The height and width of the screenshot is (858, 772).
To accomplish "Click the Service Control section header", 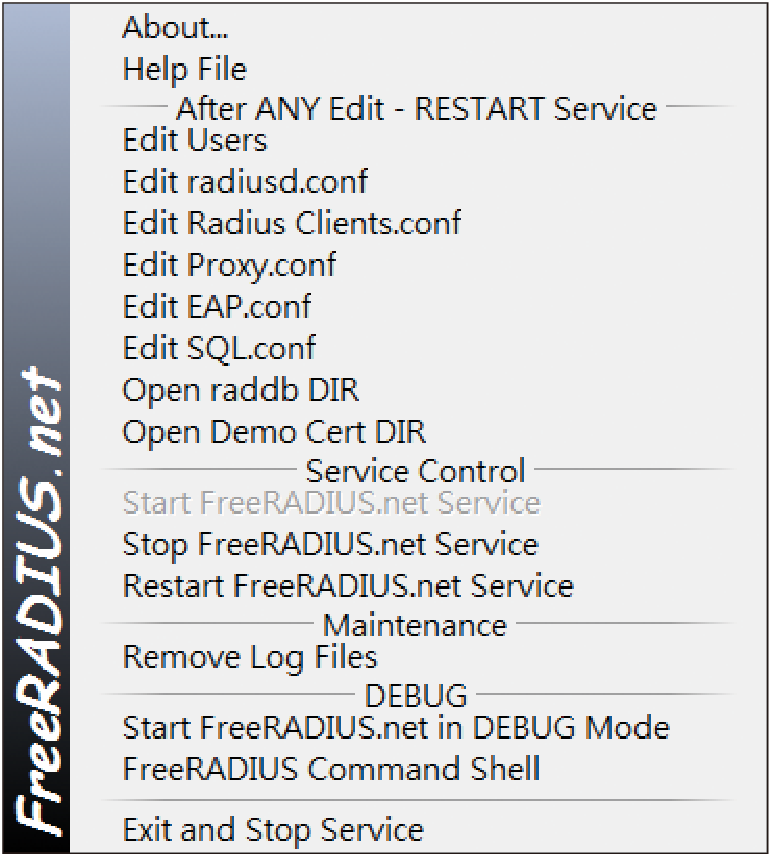I will [415, 471].
